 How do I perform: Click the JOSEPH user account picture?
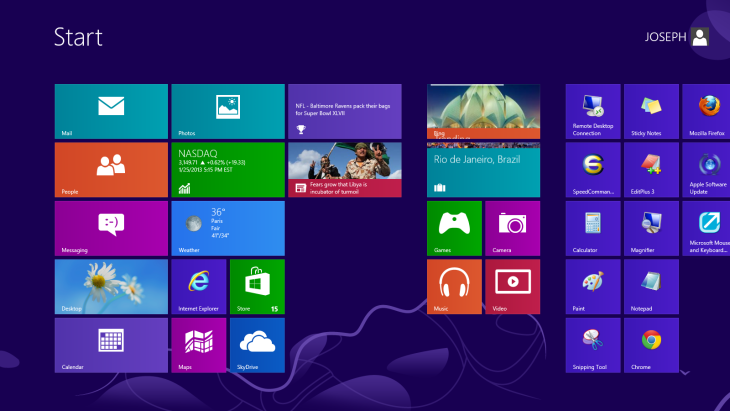(699, 37)
